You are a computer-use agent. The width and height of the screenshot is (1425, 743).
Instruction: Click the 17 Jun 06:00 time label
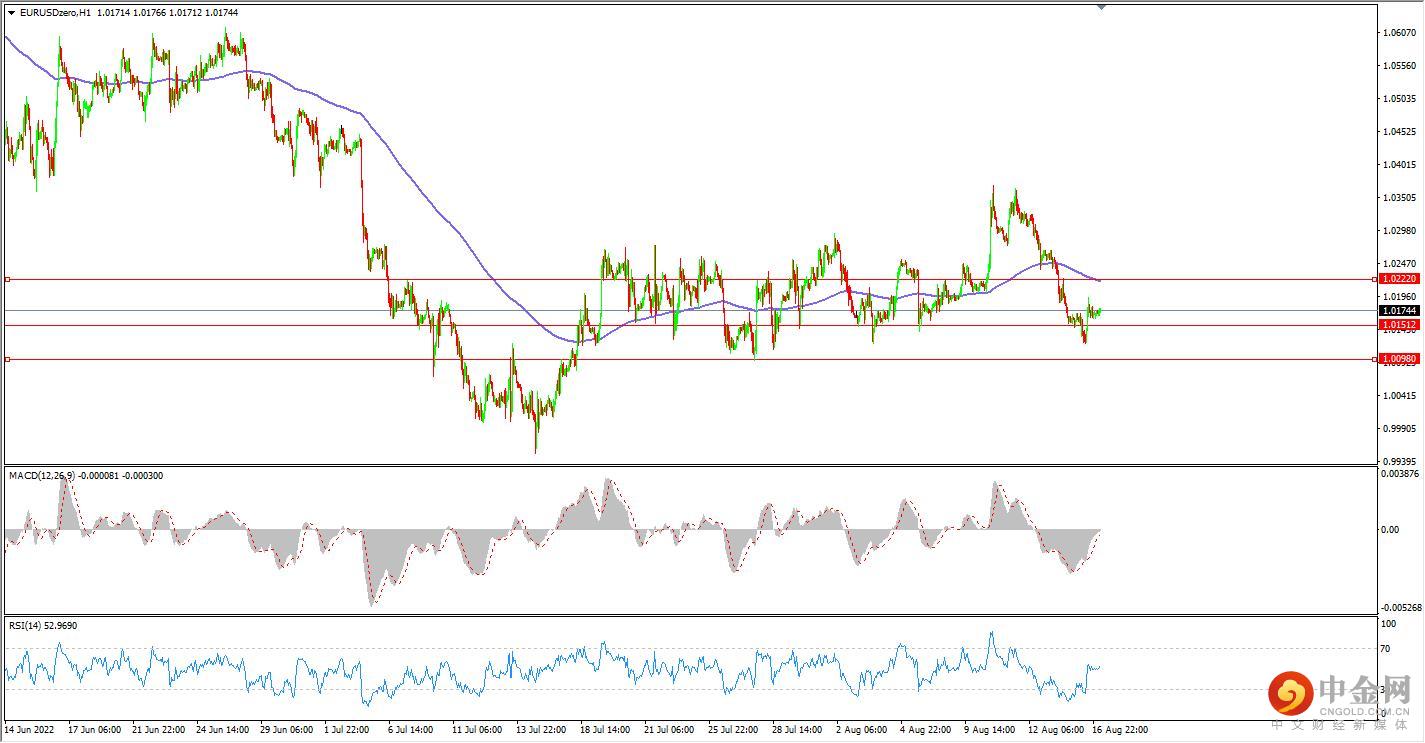[95, 730]
